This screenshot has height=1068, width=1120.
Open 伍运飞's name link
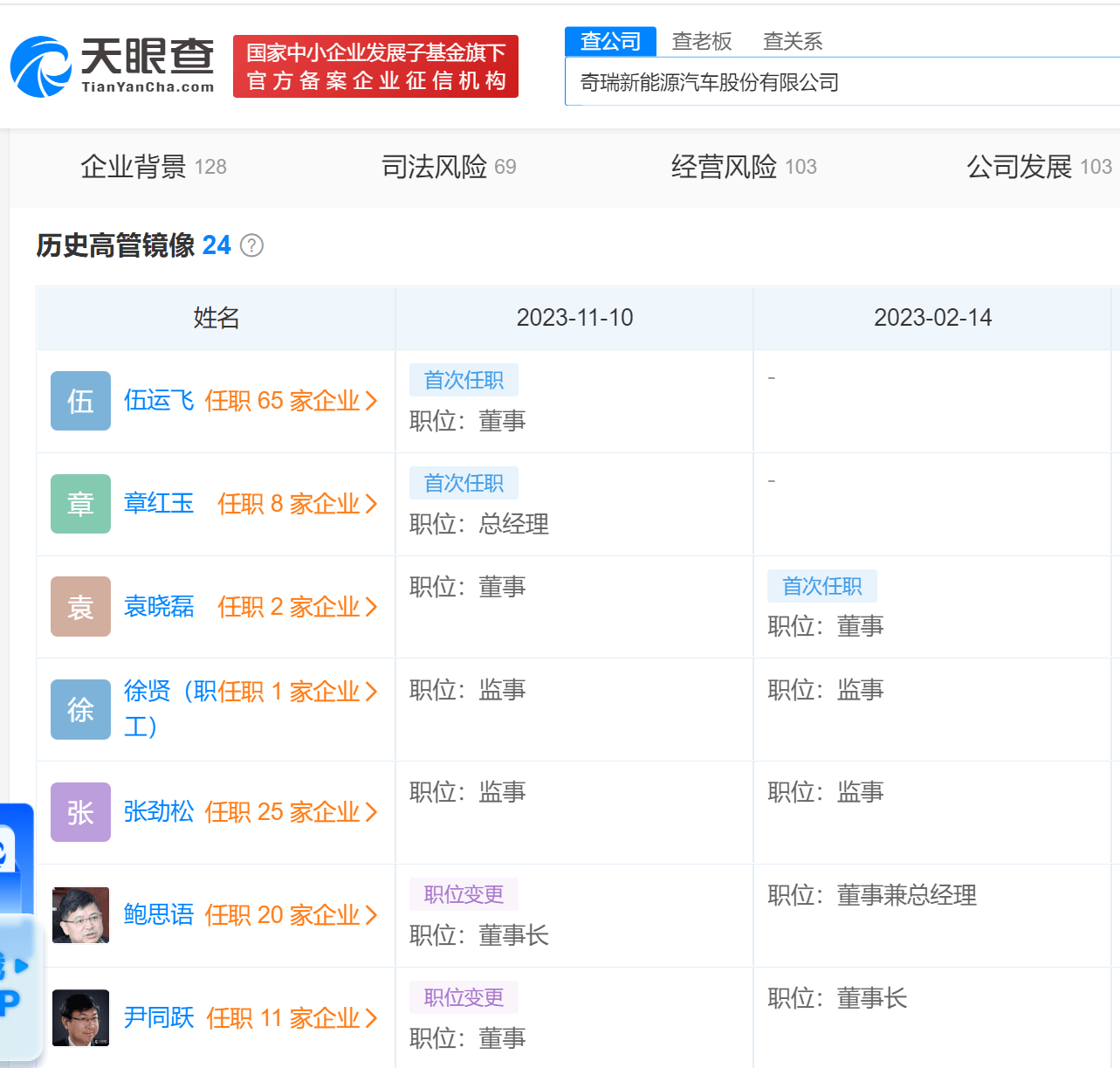tap(159, 400)
